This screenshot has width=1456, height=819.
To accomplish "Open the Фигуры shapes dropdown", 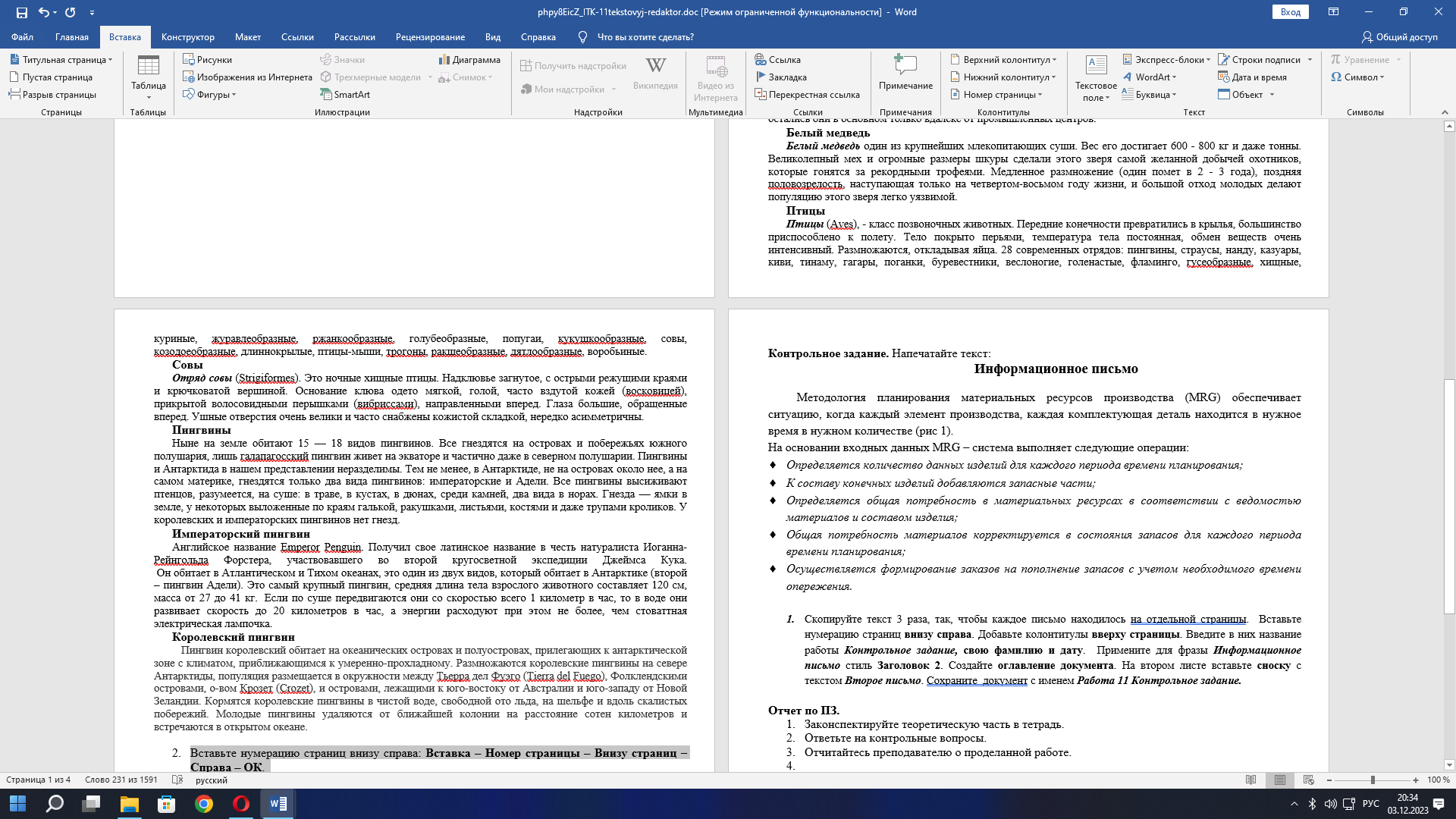I will pos(209,94).
